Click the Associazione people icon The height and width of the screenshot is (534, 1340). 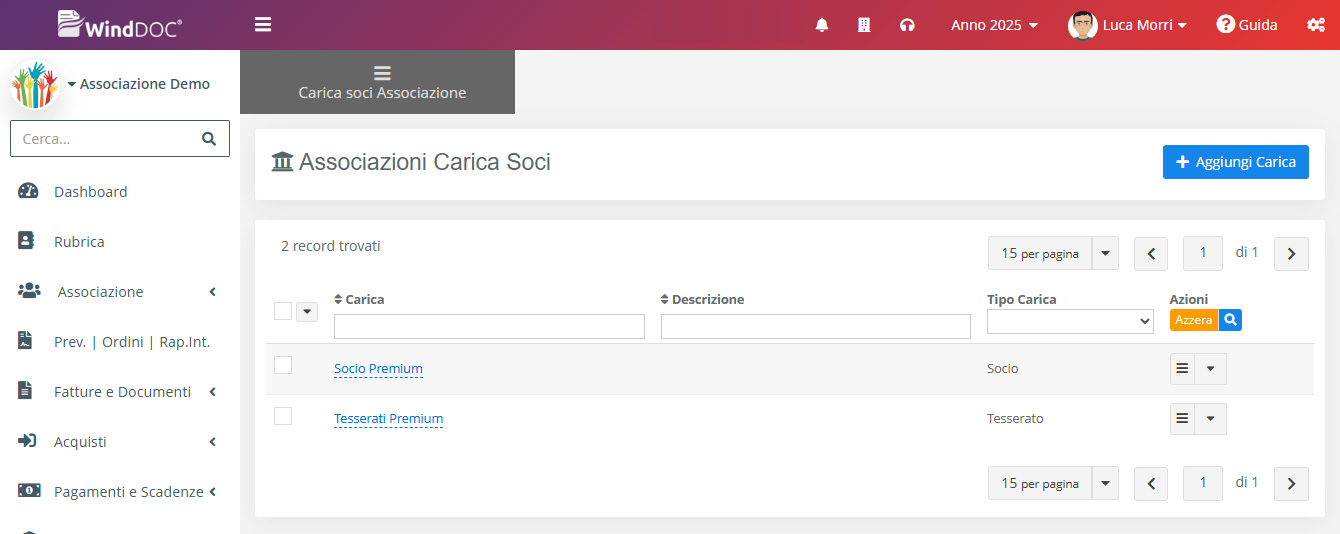click(29, 291)
